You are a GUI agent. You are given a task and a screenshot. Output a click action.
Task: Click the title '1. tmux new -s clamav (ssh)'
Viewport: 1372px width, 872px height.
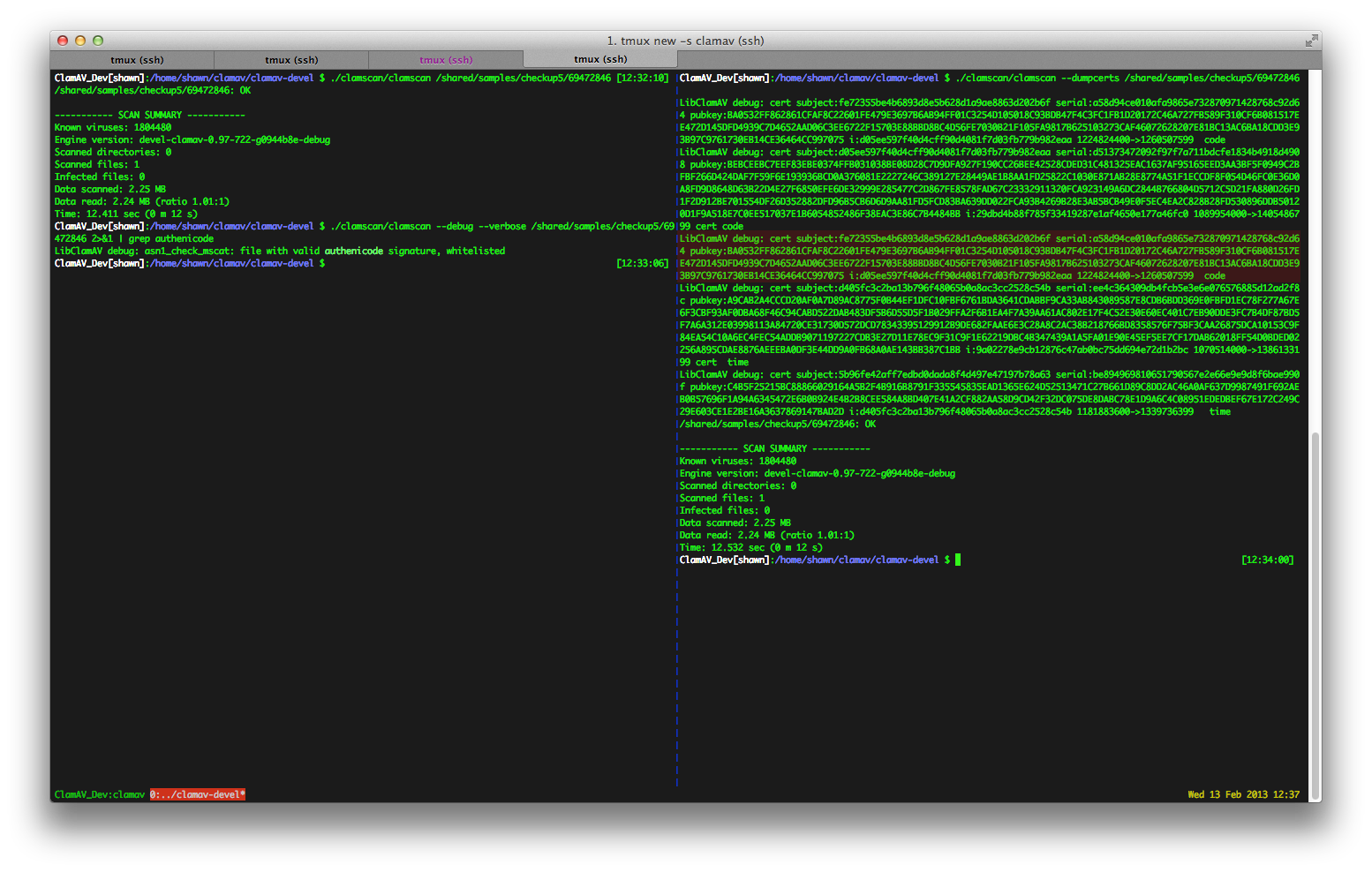click(x=685, y=41)
